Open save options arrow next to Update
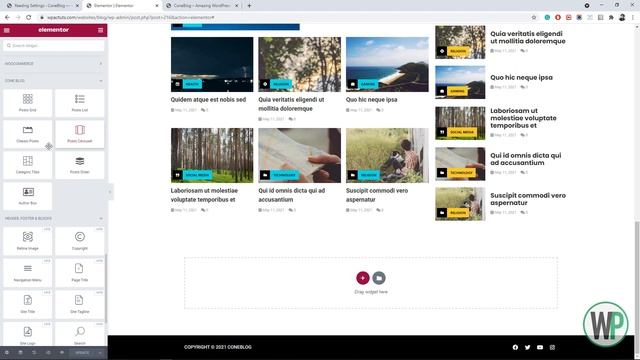Screen dimensions: 640x360 [x=100, y=353]
